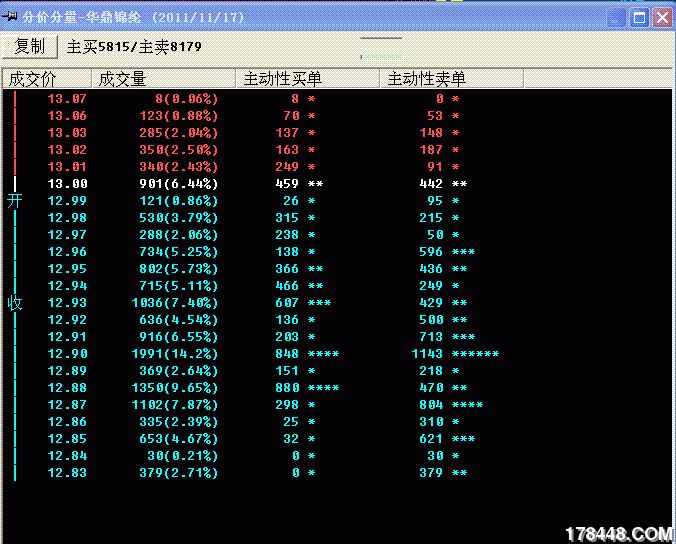Viewport: 676px width, 544px height.
Task: Sort by 成交量 column header
Action: point(163,79)
